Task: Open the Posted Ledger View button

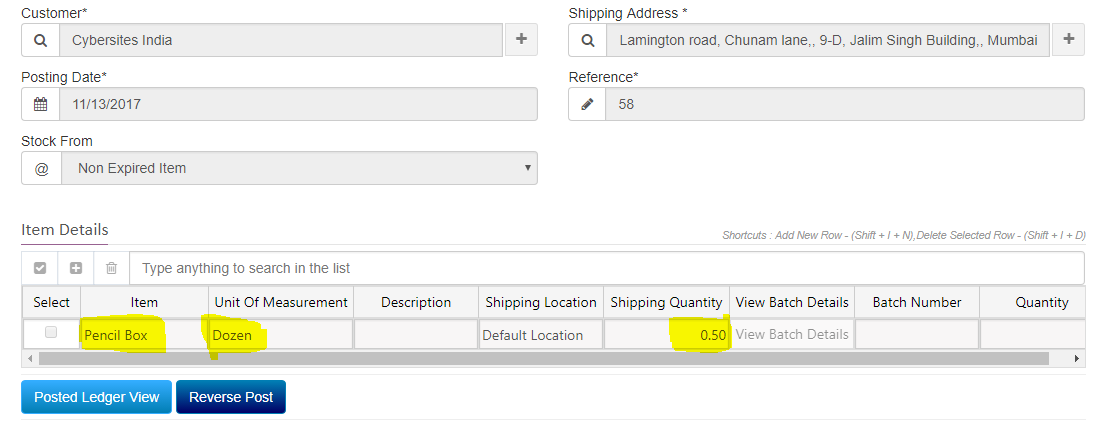Action: pos(96,397)
